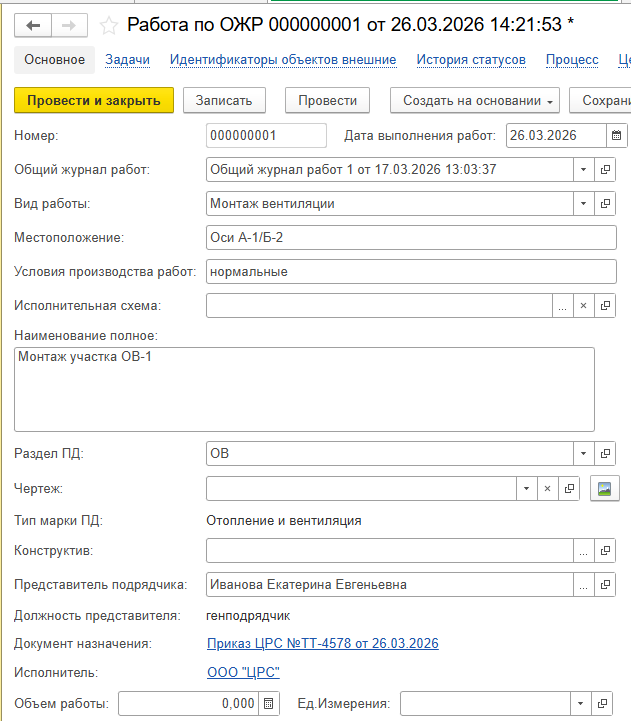Click the Местоположение input field
The height and width of the screenshot is (721, 631).
[410, 238]
